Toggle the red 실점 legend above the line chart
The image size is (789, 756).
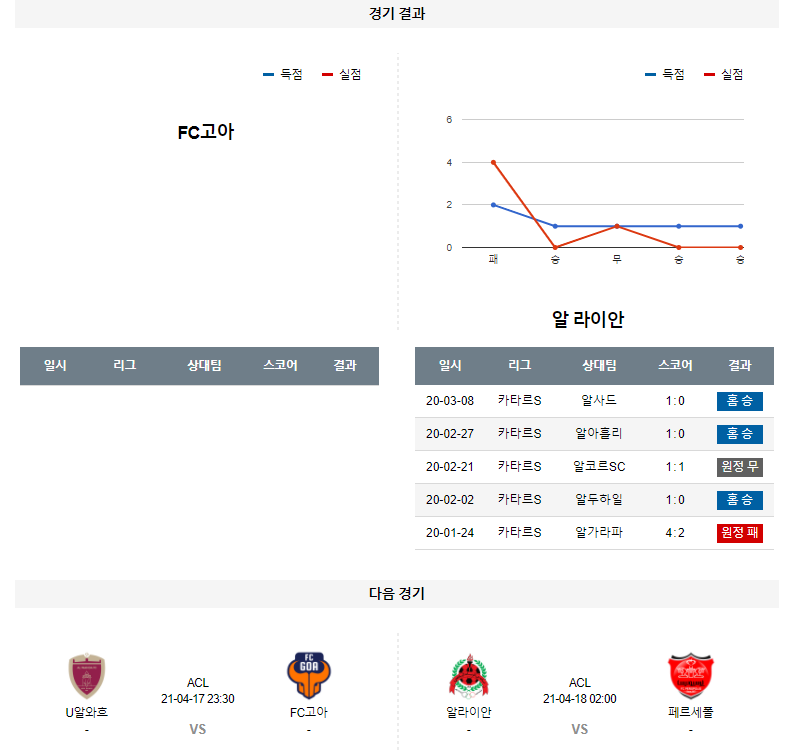(724, 74)
